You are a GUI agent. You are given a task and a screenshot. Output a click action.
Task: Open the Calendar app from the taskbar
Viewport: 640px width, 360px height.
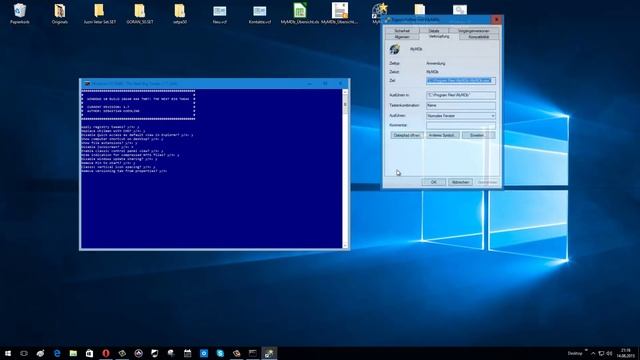point(187,353)
